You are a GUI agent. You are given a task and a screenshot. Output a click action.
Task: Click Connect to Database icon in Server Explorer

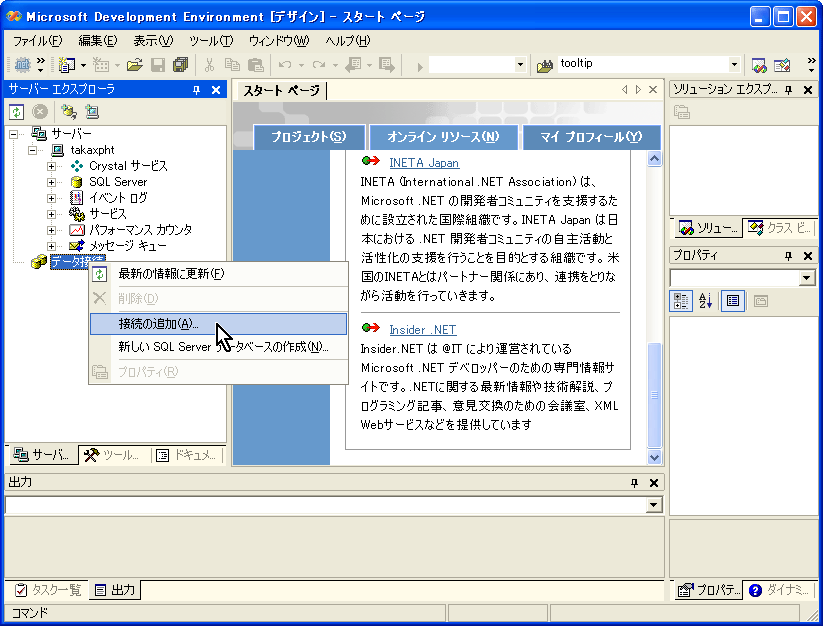pos(69,112)
